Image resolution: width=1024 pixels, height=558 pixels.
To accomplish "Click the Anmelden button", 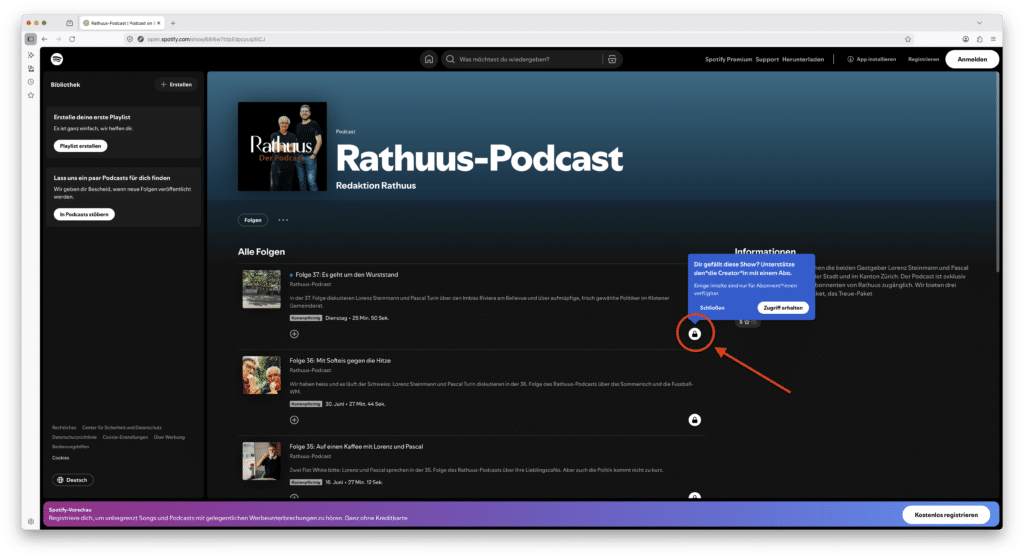I will tap(972, 59).
